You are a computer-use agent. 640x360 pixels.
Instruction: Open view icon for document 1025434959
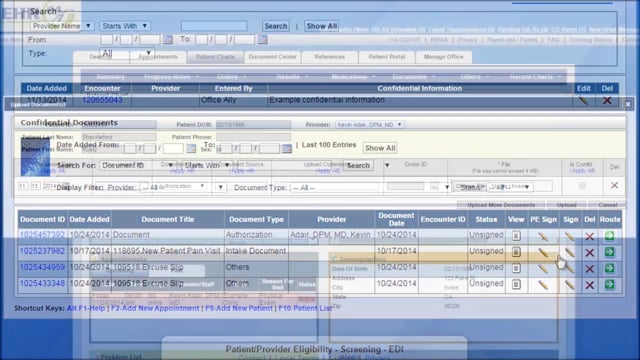pos(516,268)
